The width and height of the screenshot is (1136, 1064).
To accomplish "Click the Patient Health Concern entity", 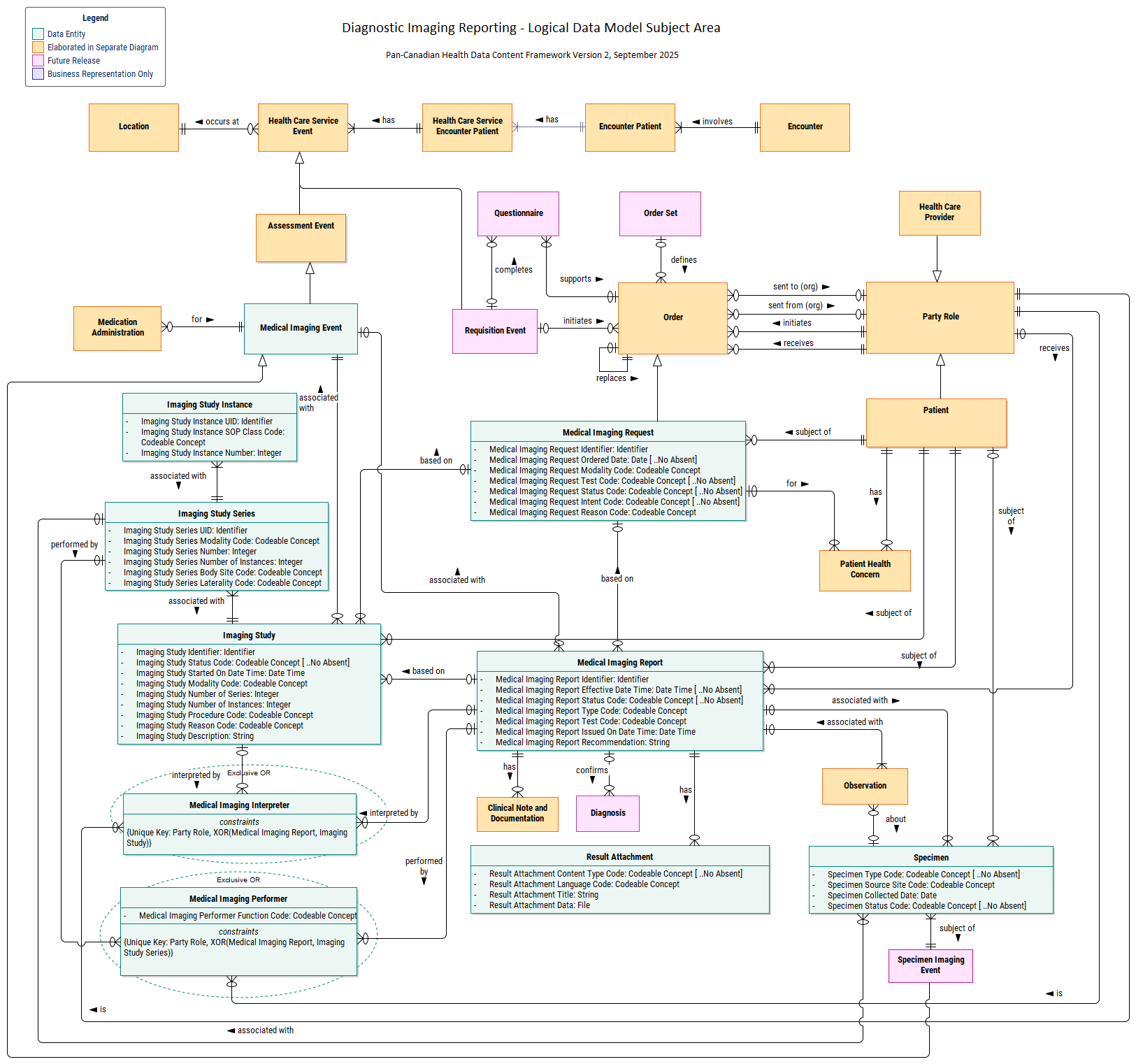I will 865,570.
